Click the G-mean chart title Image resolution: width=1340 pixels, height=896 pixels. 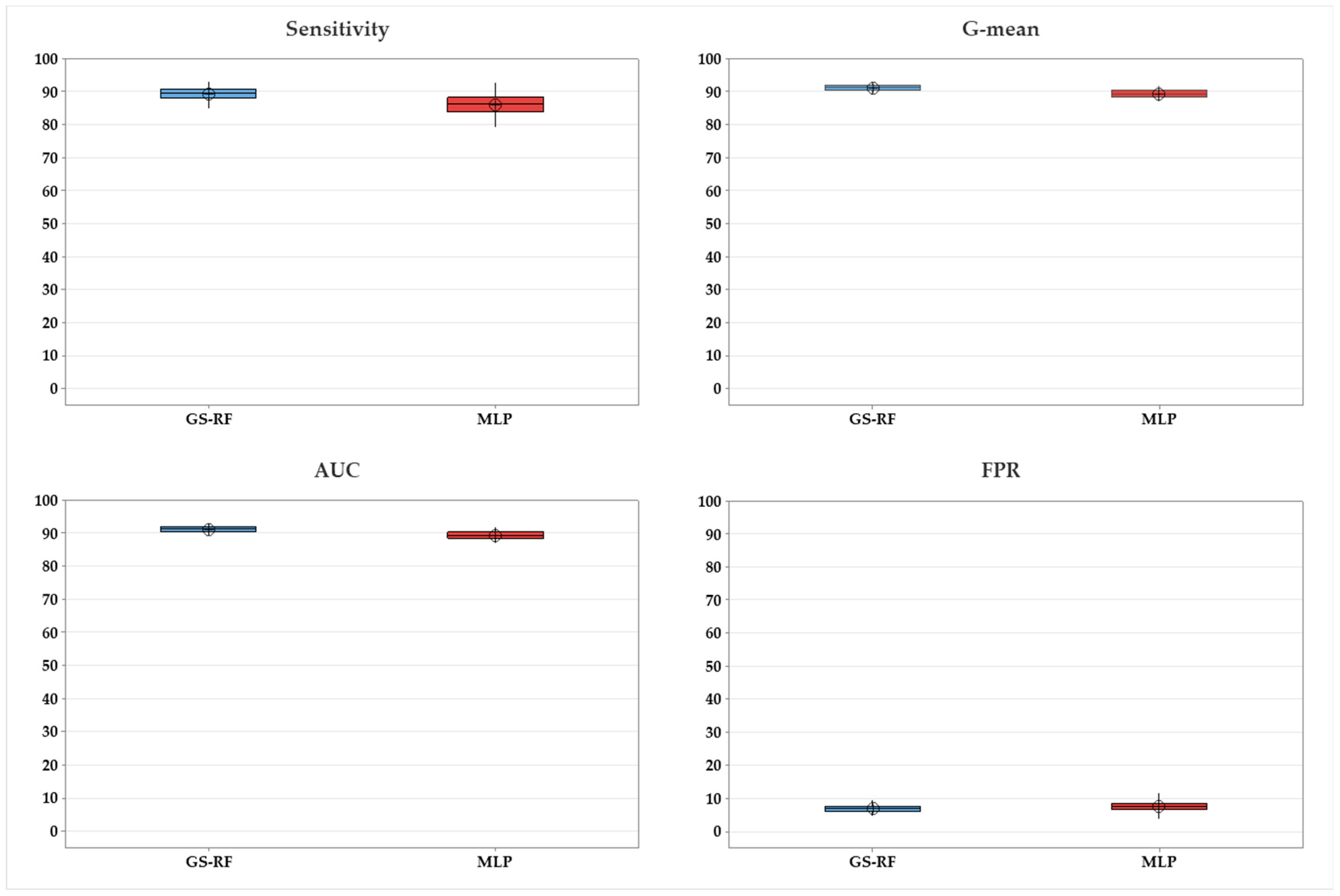[1000, 29]
